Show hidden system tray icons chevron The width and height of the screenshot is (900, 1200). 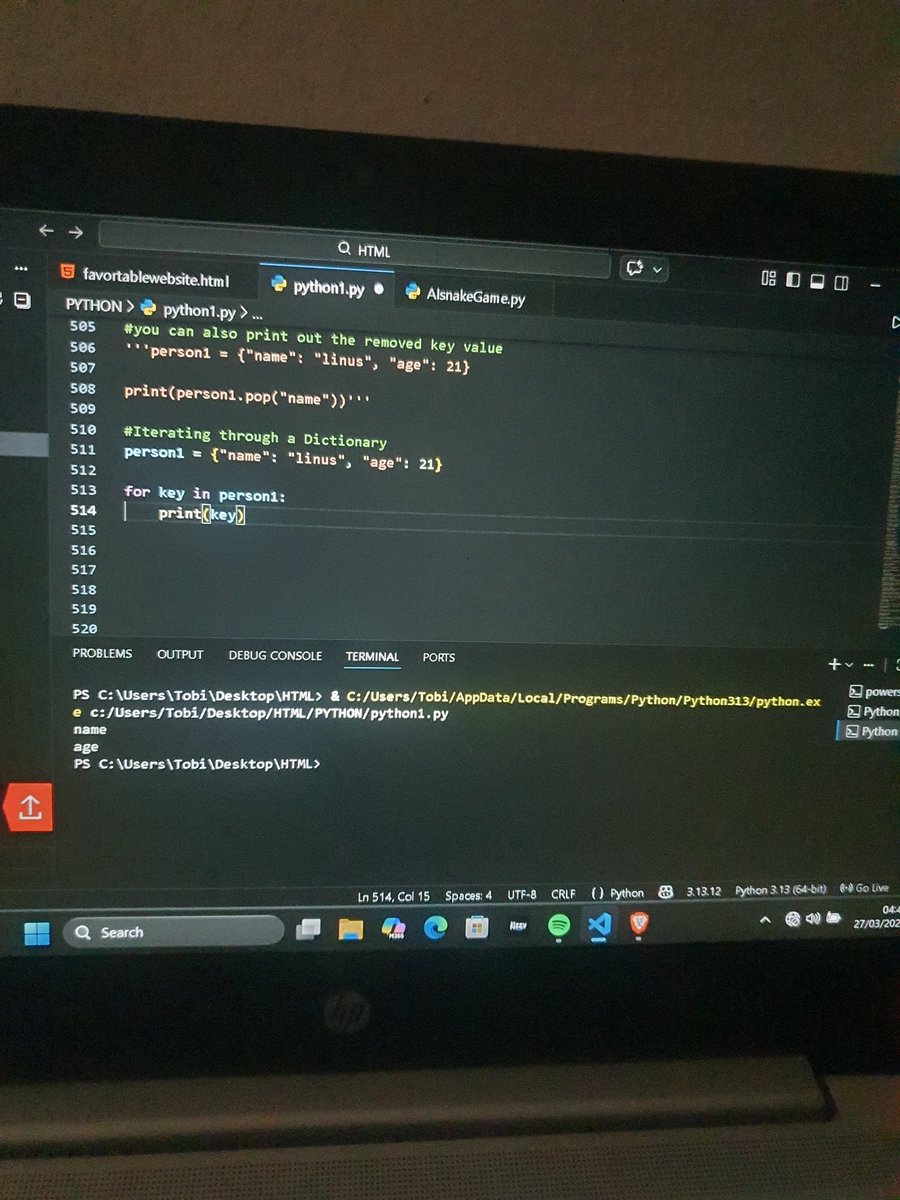(765, 921)
